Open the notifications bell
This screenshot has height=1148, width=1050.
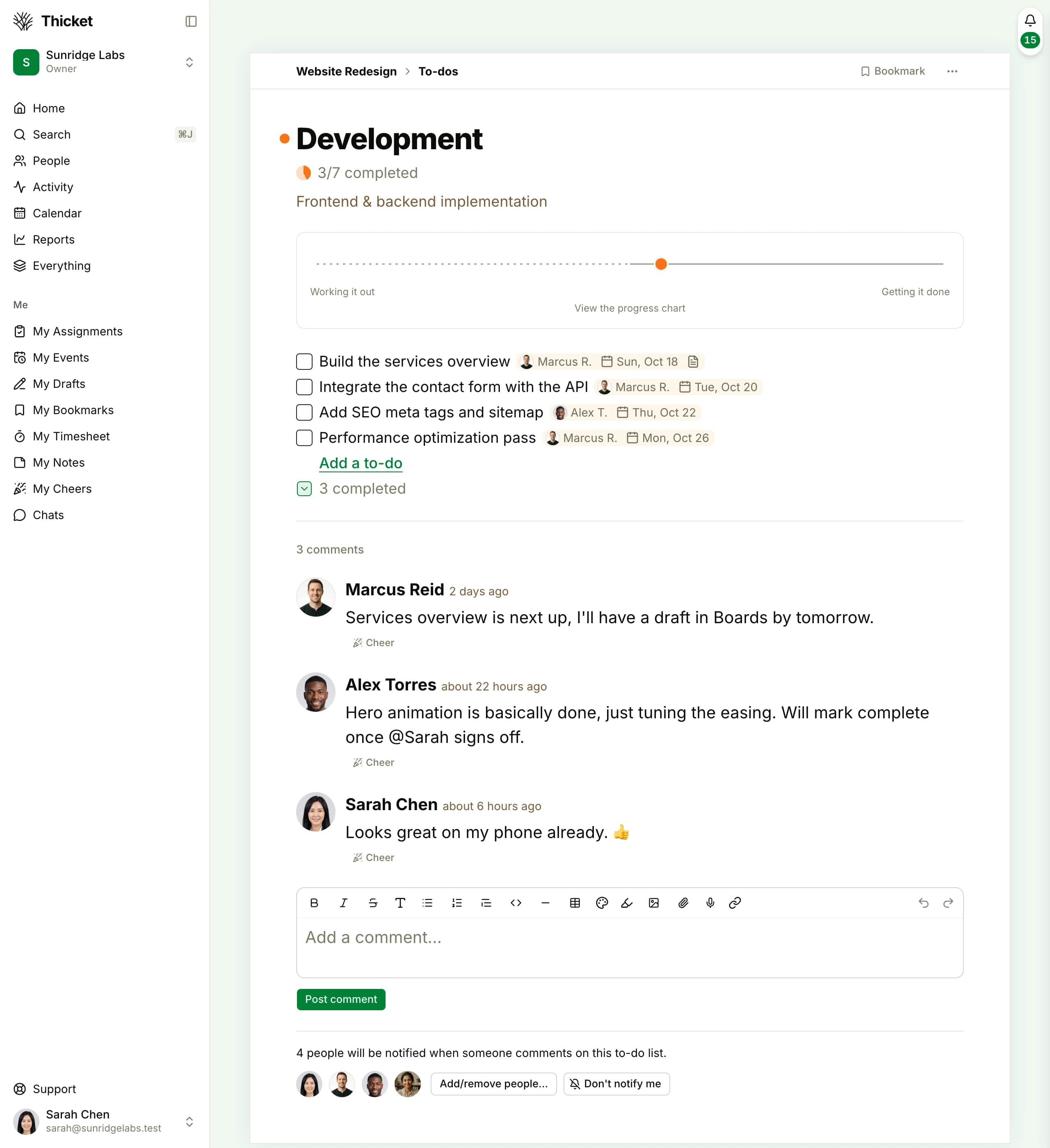[1030, 21]
